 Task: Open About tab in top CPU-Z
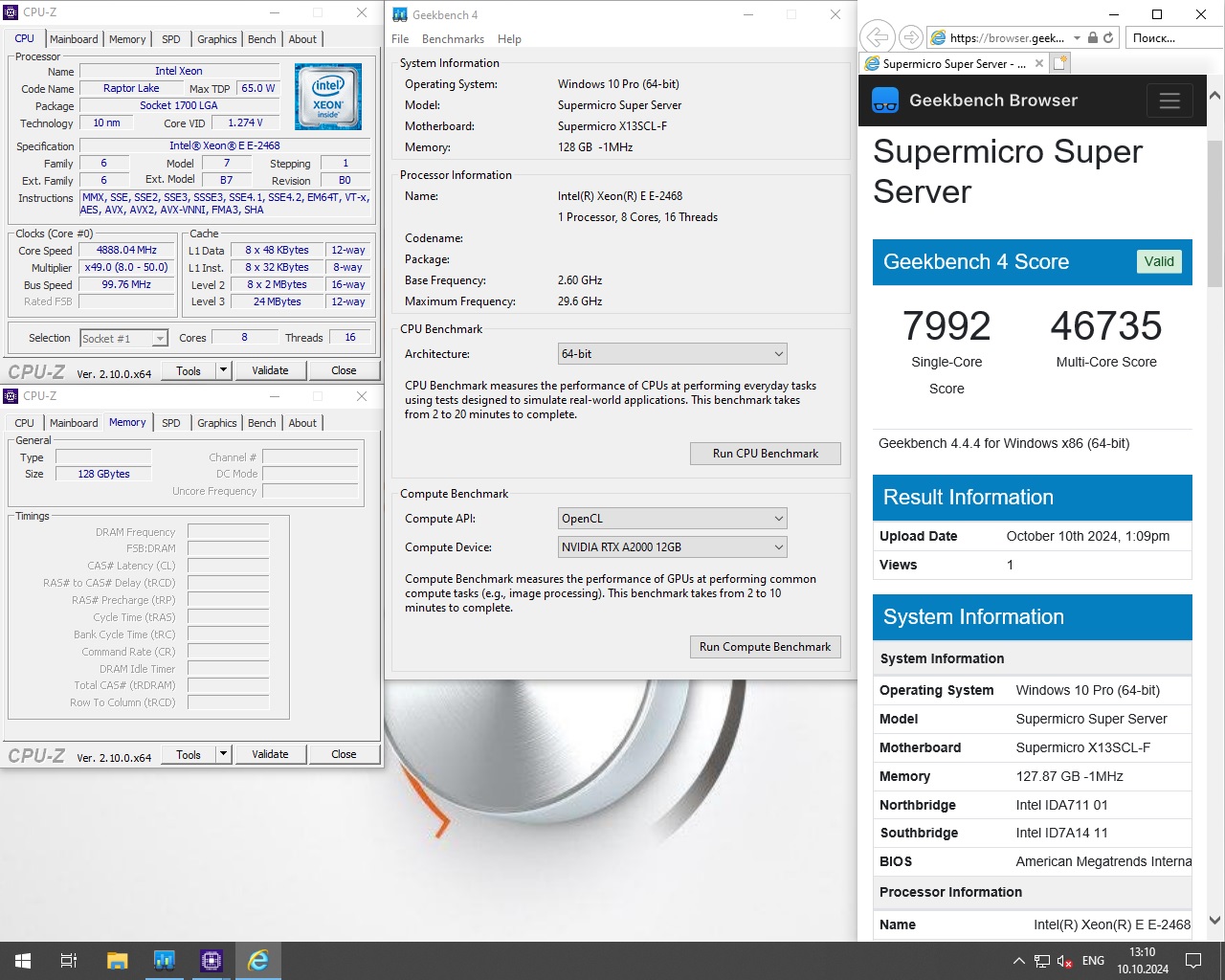(302, 39)
